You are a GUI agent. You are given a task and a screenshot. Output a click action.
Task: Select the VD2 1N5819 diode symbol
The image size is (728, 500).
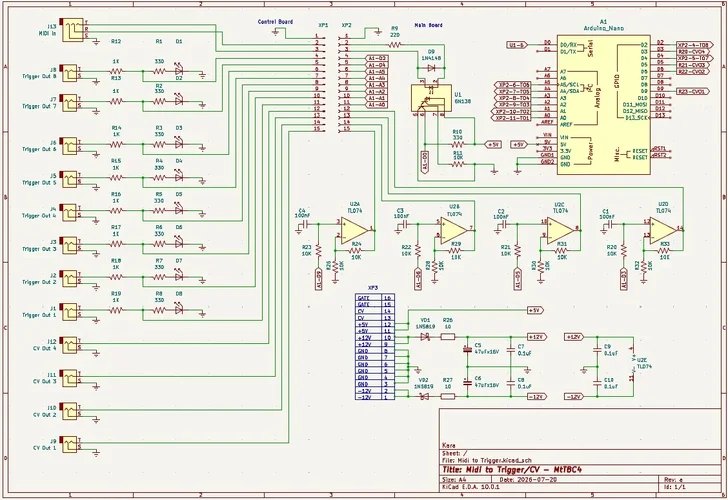click(424, 396)
